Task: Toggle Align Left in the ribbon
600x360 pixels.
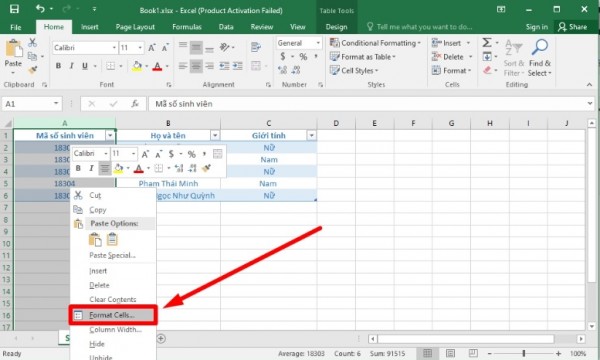Action: [x=183, y=66]
